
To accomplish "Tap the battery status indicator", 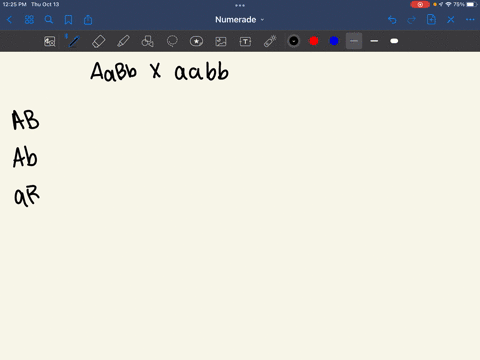I will point(472,4).
